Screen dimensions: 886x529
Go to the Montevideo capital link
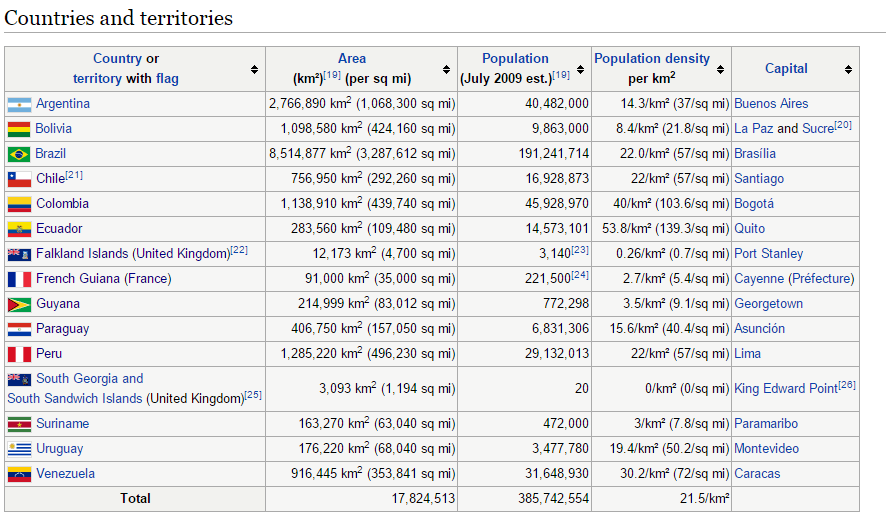pyautogui.click(x=766, y=449)
